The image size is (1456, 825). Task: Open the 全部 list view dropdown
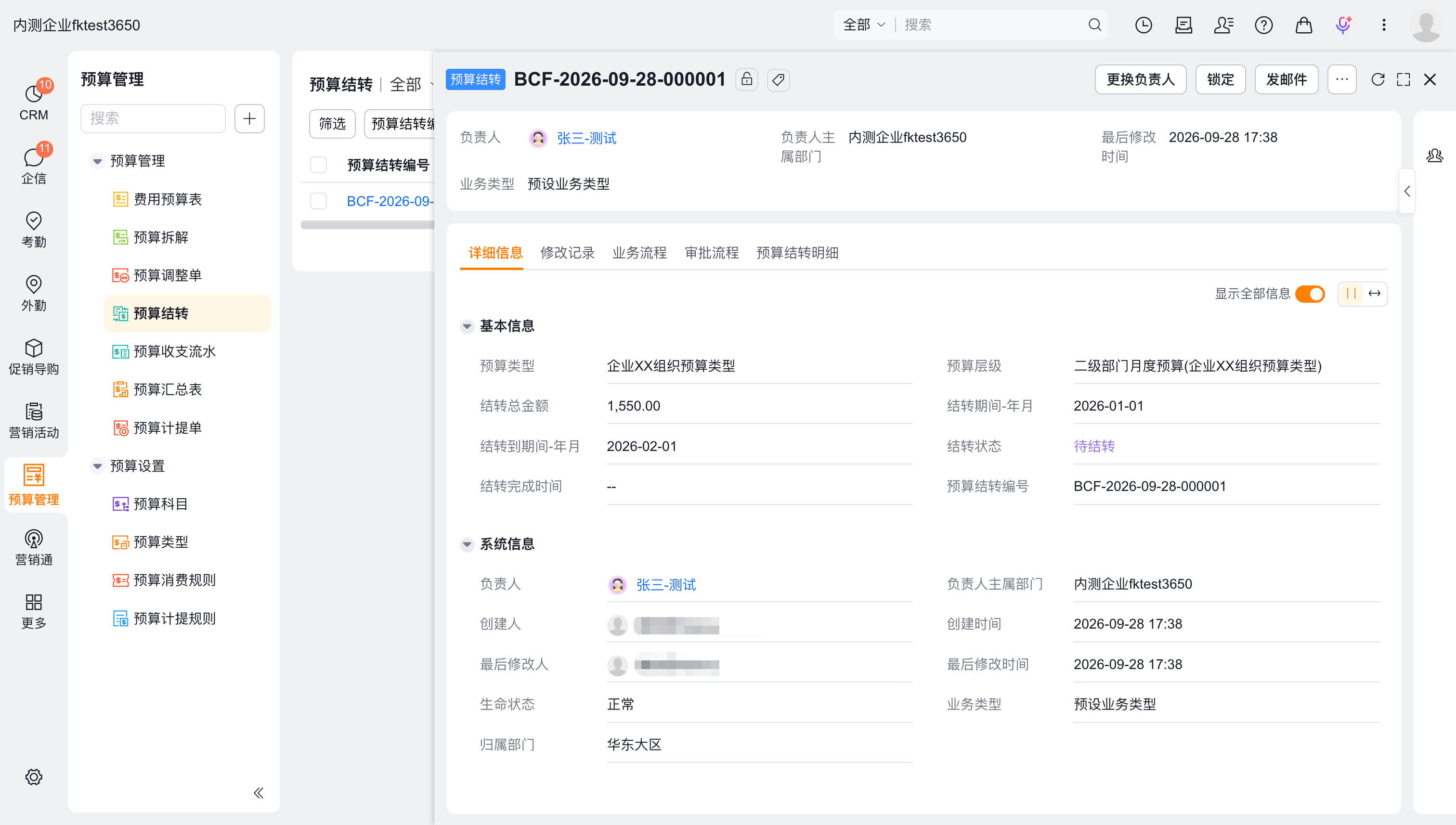[412, 84]
